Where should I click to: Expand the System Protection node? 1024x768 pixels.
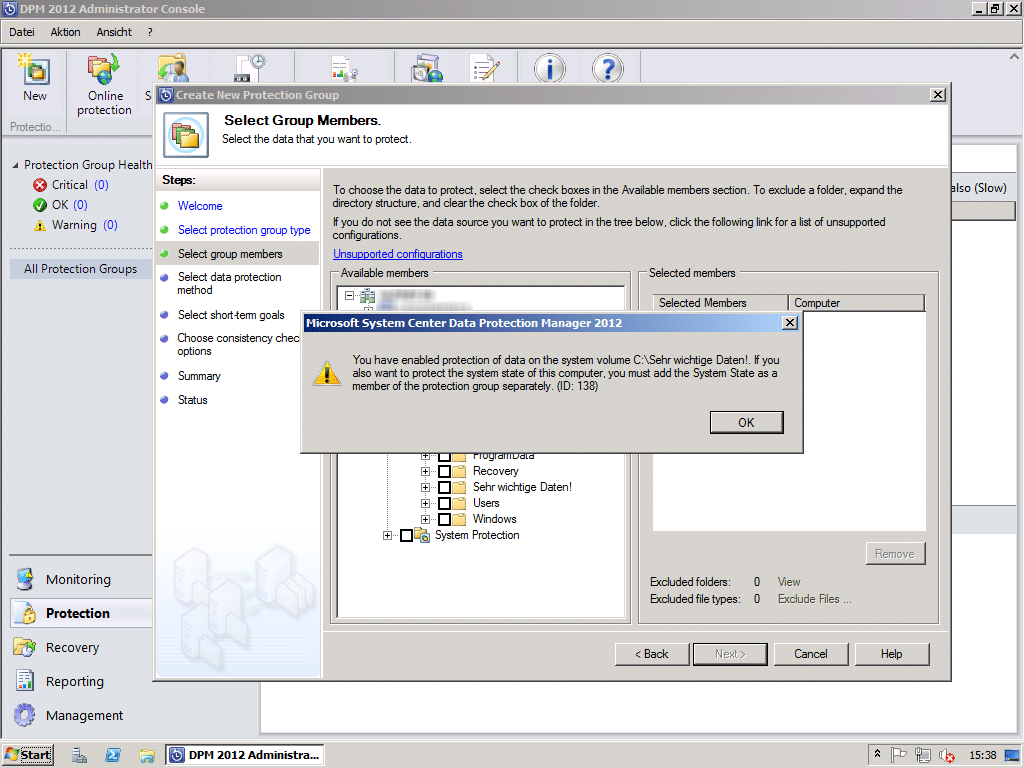coord(387,536)
